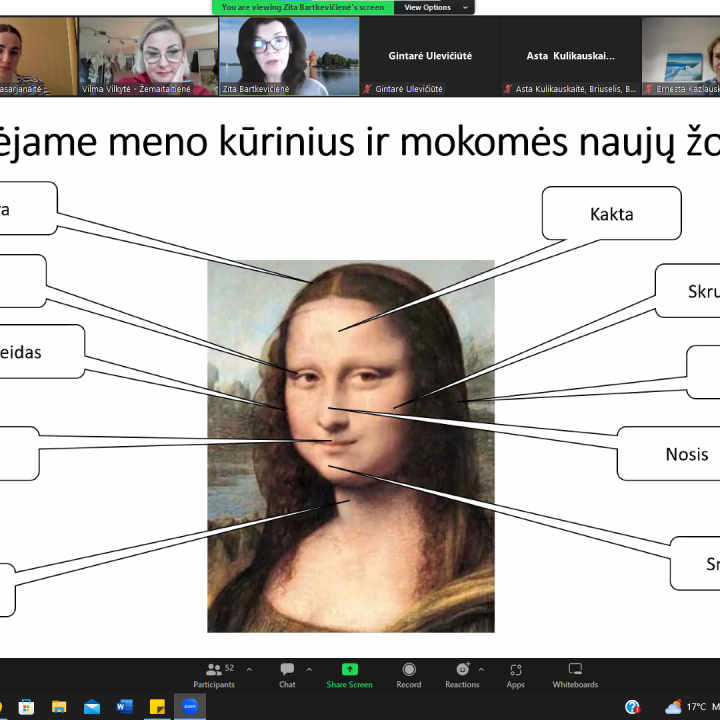This screenshot has height=720, width=720.
Task: Click the 'Kakta' label on the slide
Action: coord(612,214)
